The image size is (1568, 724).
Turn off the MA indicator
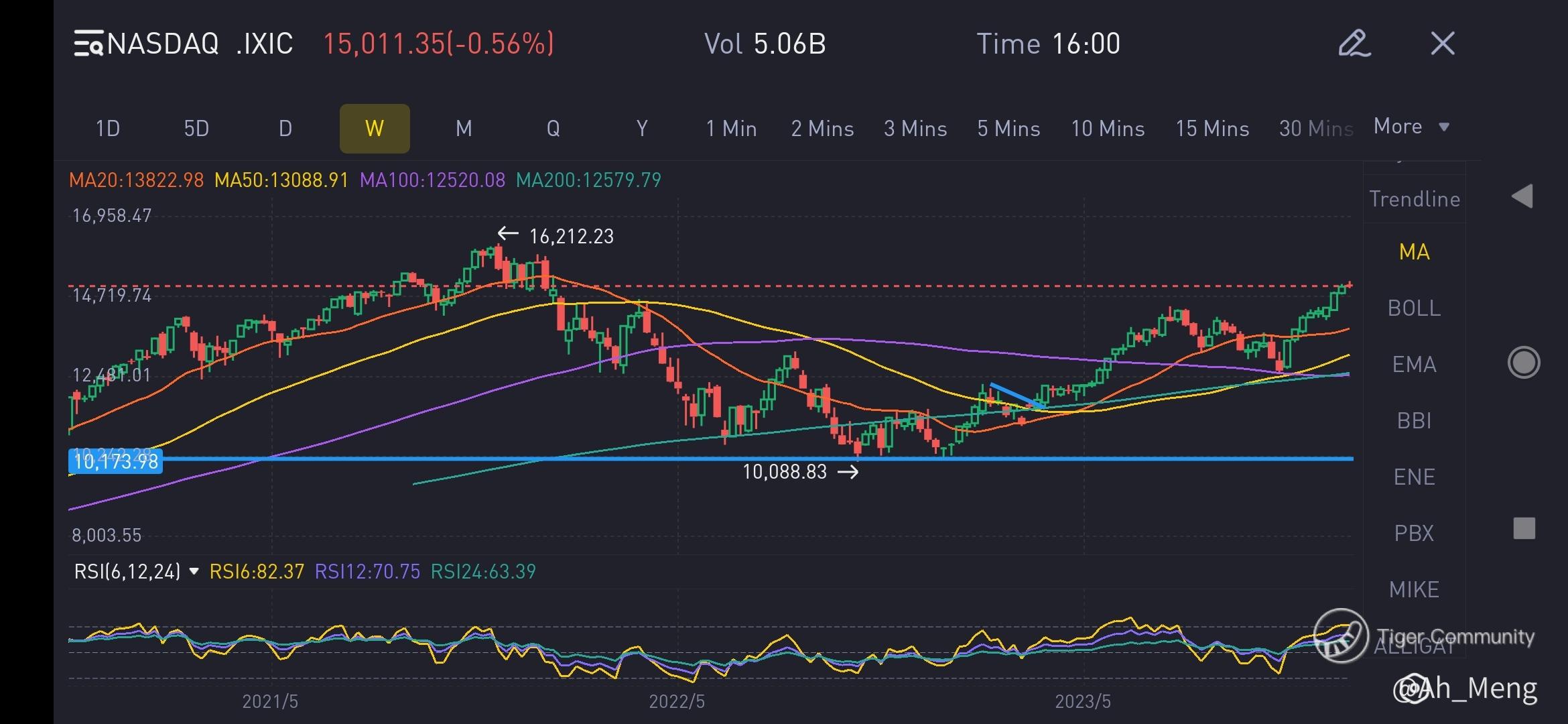[1414, 252]
